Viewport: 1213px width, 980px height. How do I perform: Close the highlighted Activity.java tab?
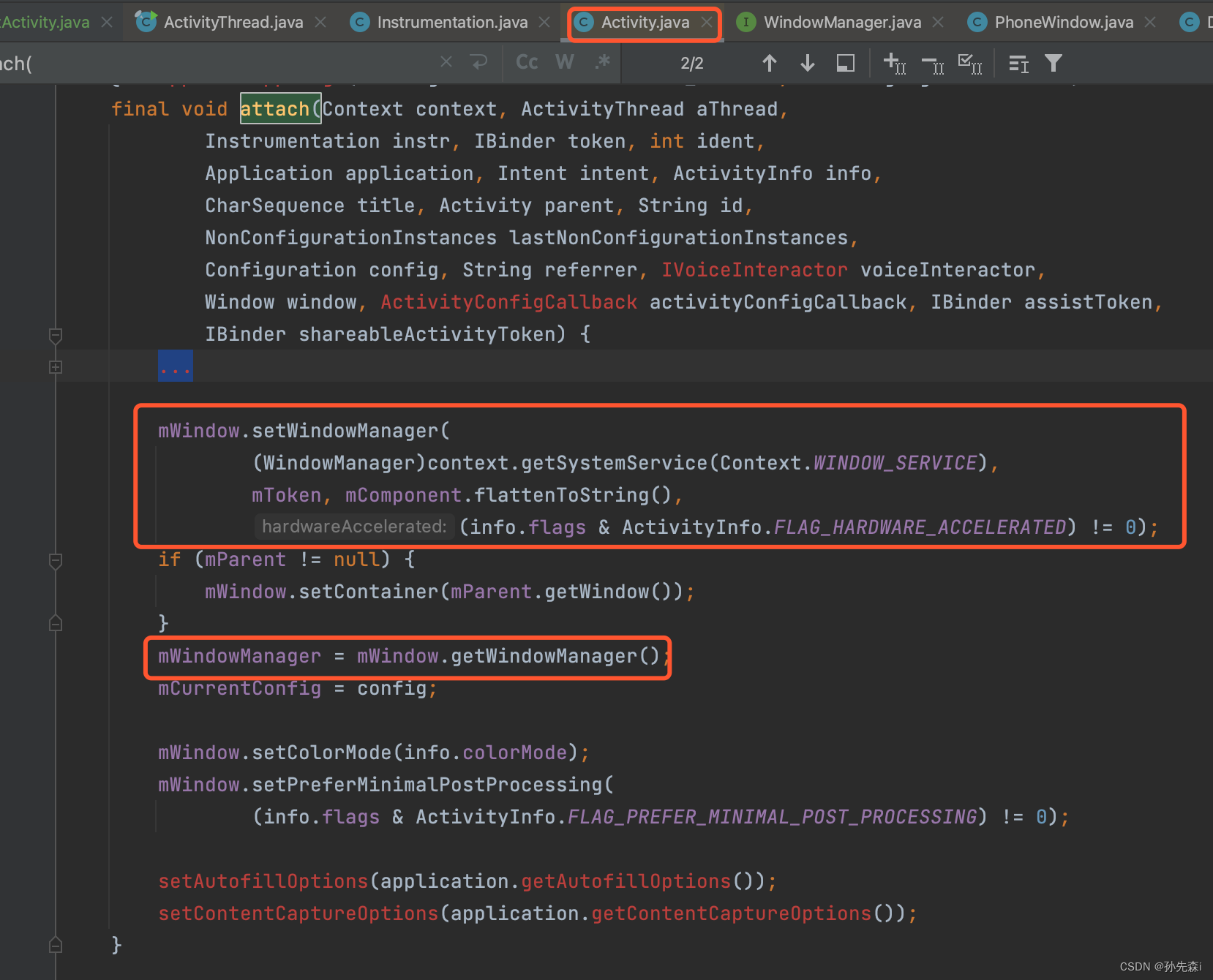pyautogui.click(x=706, y=22)
